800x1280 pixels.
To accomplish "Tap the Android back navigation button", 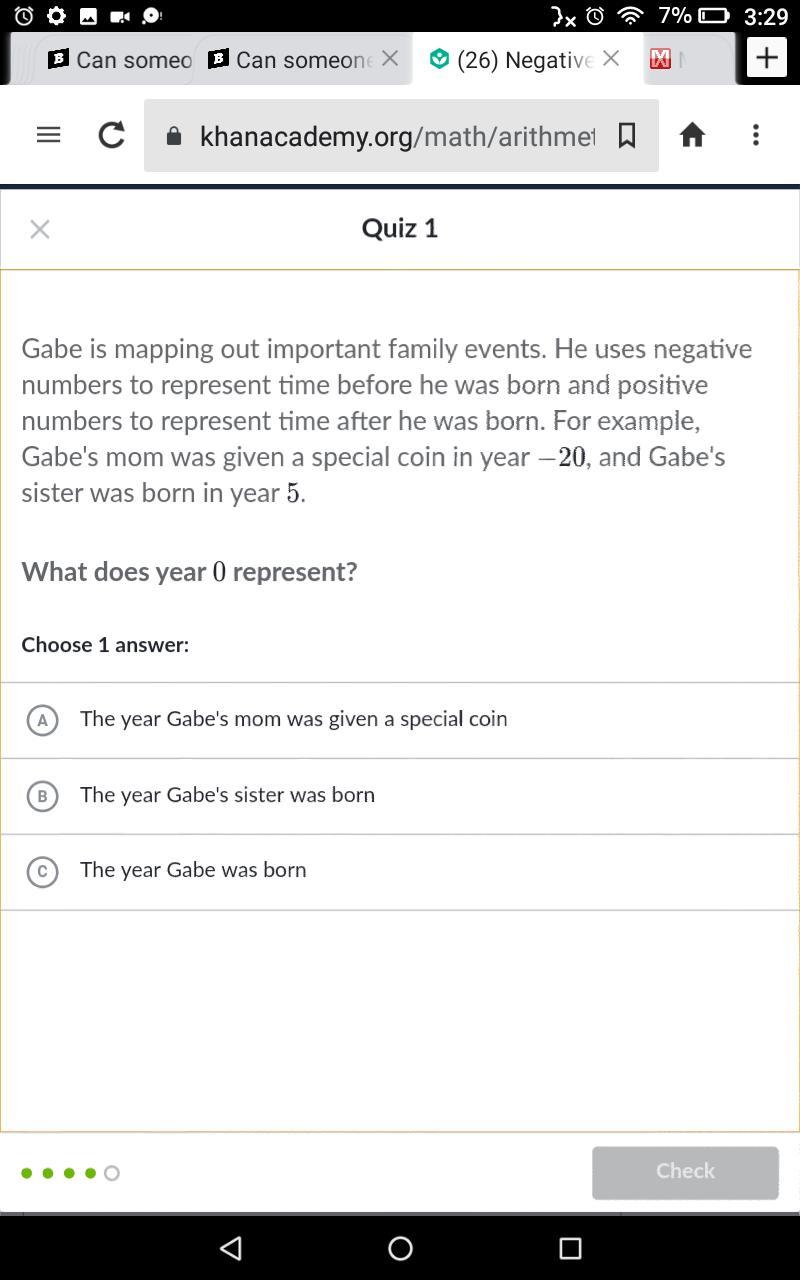I will coord(231,1247).
